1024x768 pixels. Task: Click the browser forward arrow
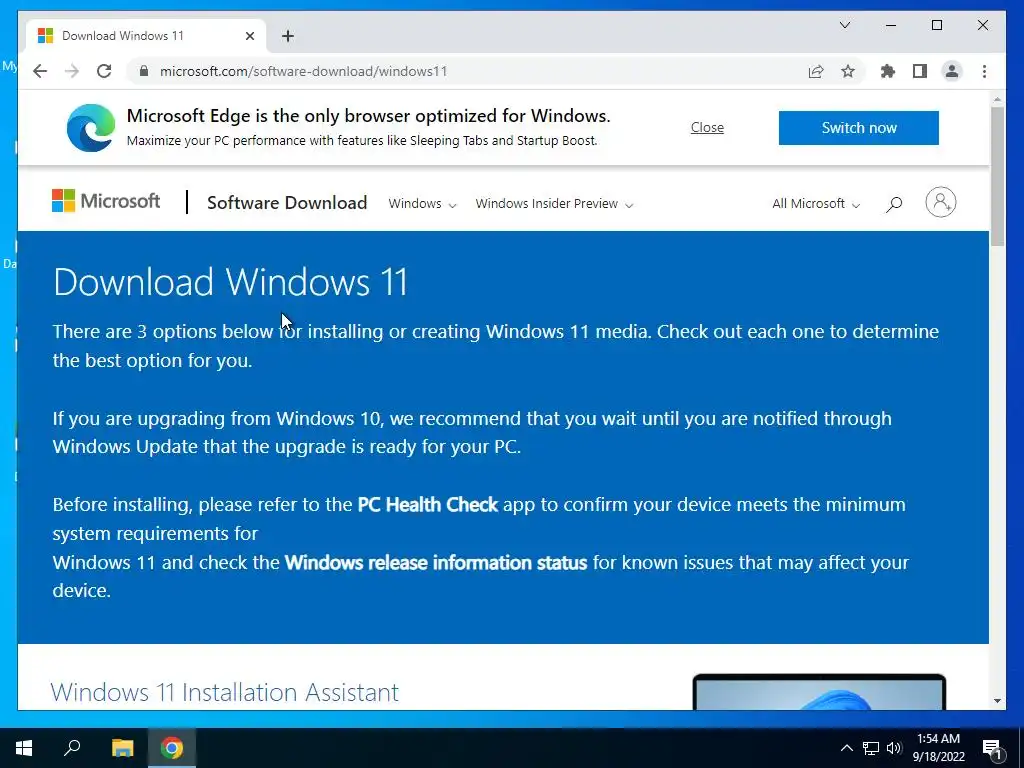(72, 71)
